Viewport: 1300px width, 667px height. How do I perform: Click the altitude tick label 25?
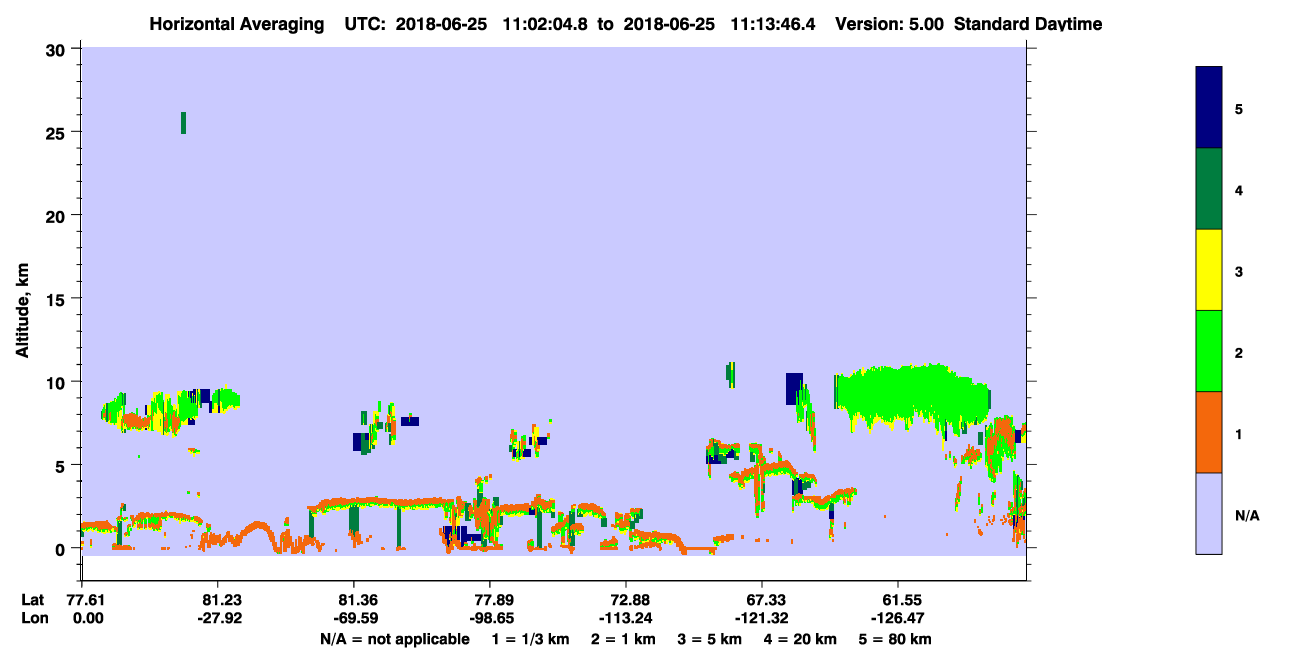coord(57,132)
